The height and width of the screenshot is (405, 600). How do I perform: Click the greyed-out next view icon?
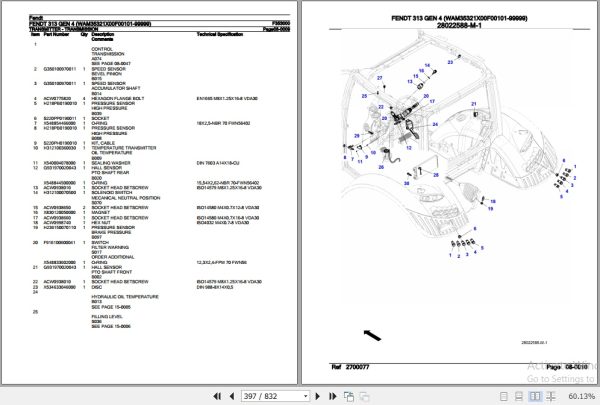pos(364,397)
